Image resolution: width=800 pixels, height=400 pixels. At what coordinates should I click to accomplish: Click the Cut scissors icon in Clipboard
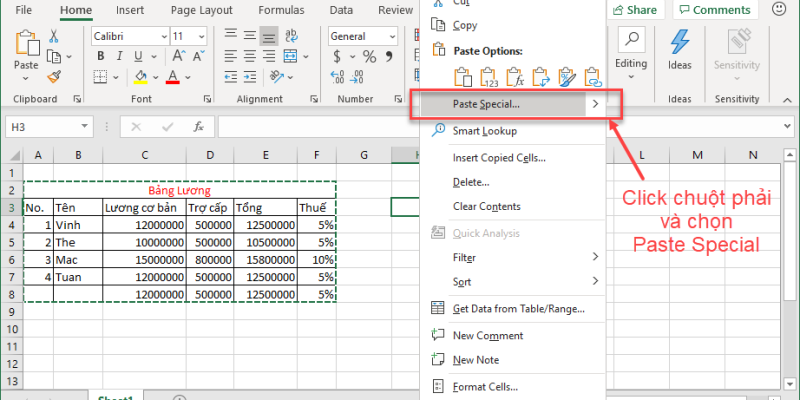(54, 35)
